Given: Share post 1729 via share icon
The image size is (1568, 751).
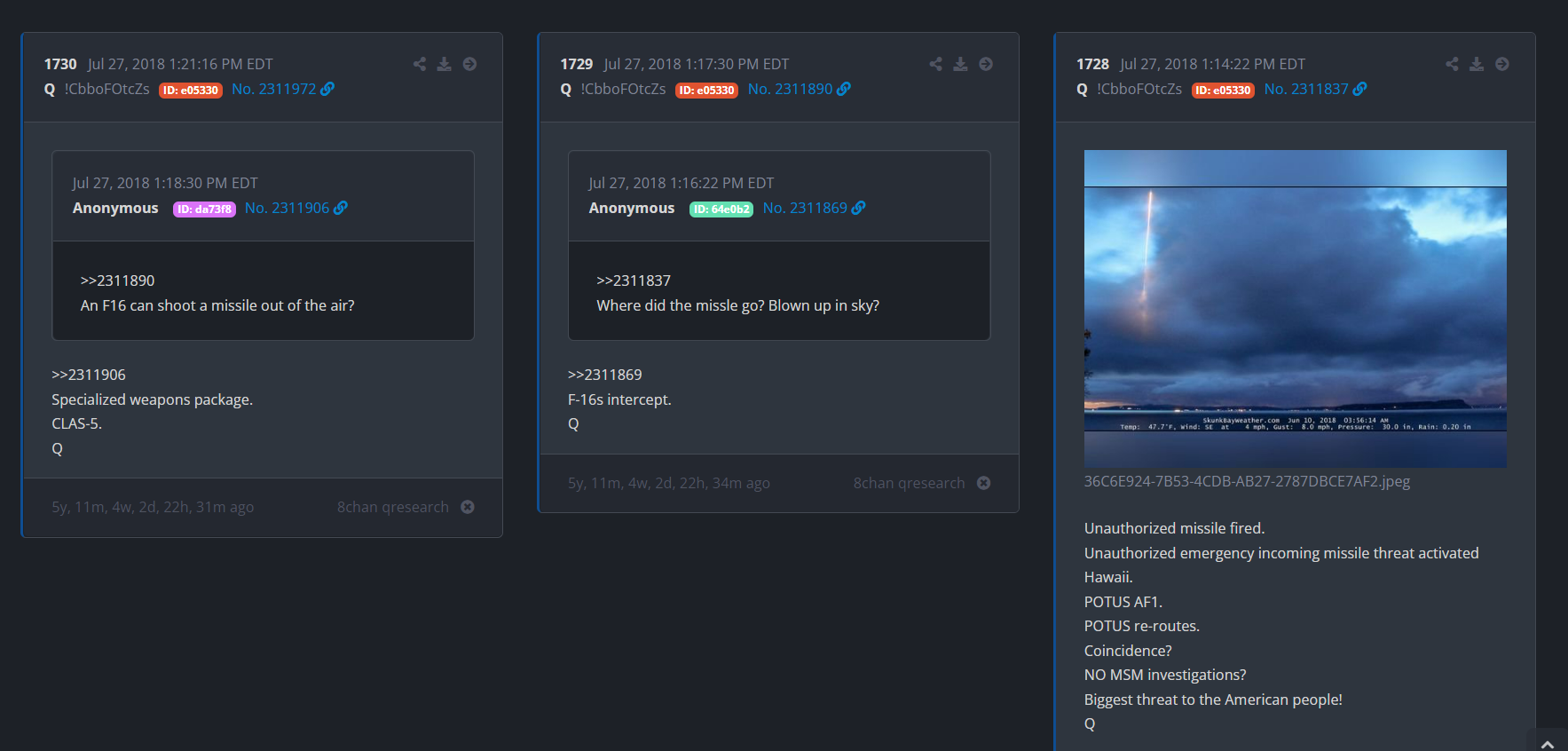Looking at the screenshot, I should pyautogui.click(x=936, y=64).
